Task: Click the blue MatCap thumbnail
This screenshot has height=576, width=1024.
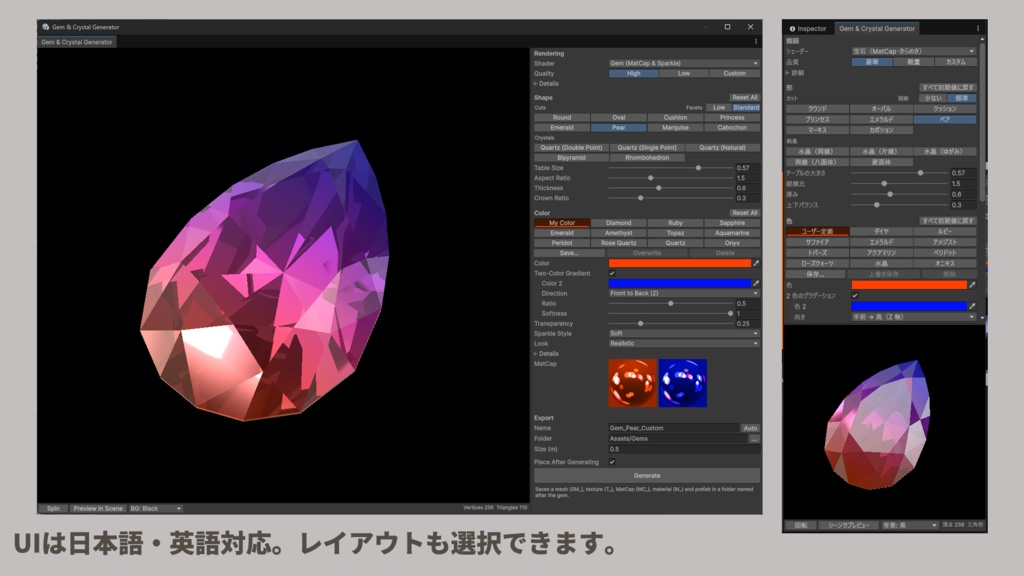Action: tap(682, 383)
